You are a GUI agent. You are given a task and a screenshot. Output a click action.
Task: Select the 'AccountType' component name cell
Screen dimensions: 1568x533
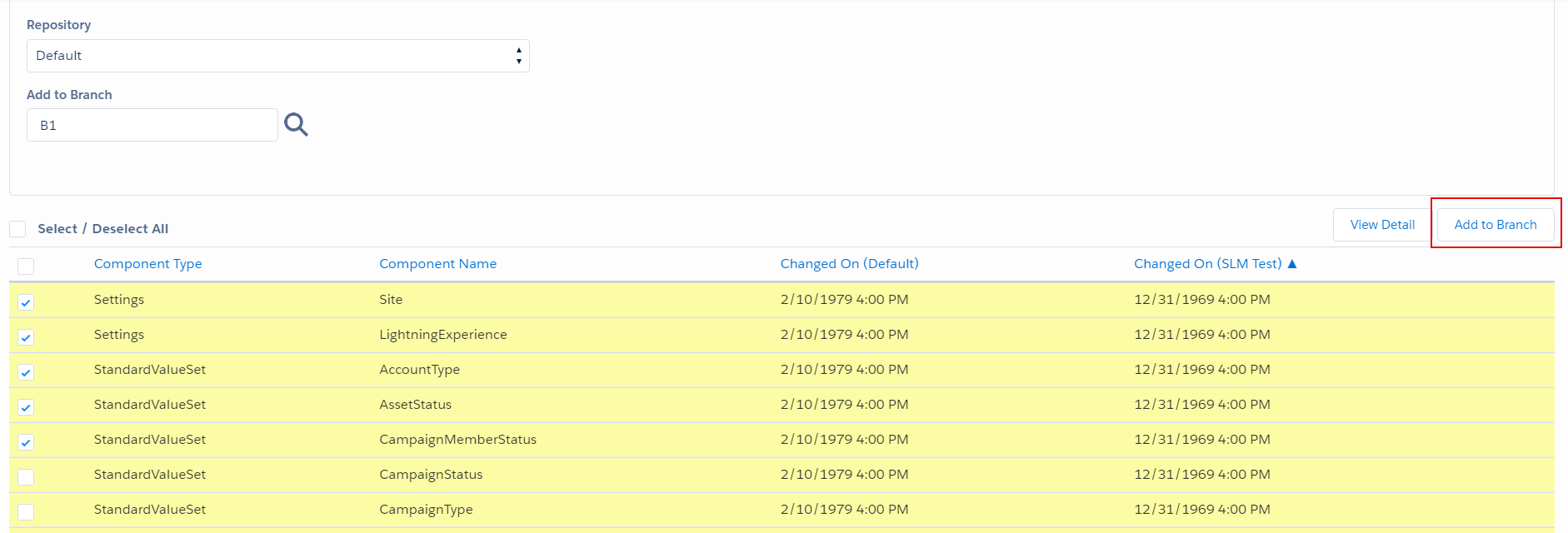point(420,370)
